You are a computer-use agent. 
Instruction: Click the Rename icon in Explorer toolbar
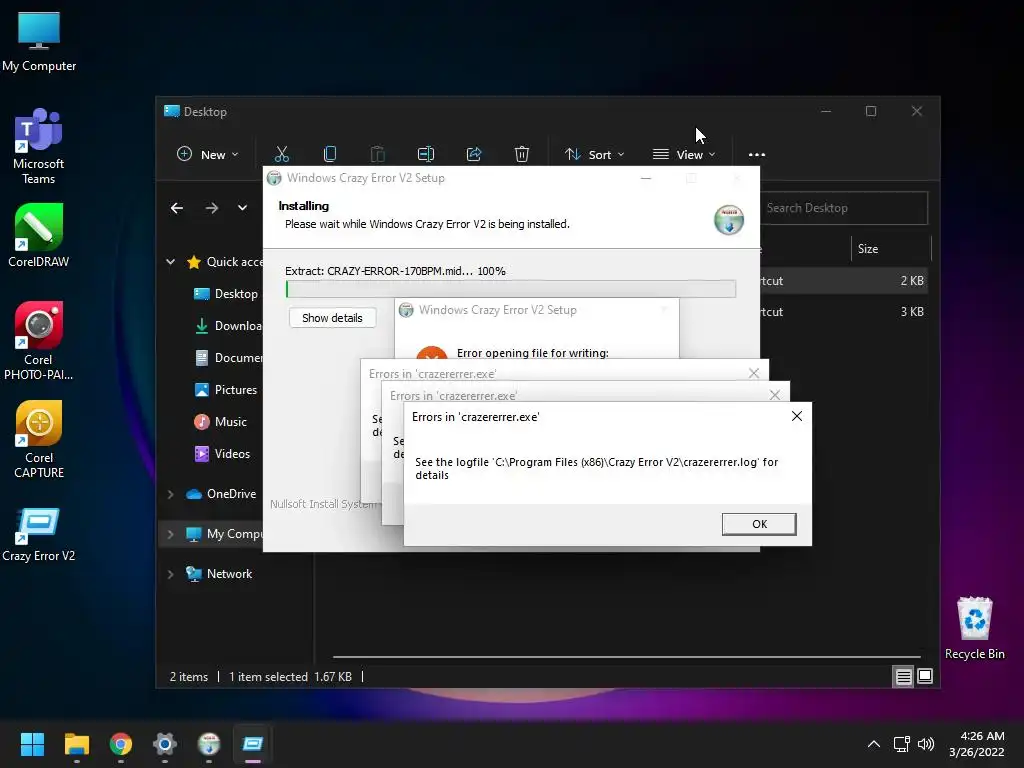(x=426, y=154)
